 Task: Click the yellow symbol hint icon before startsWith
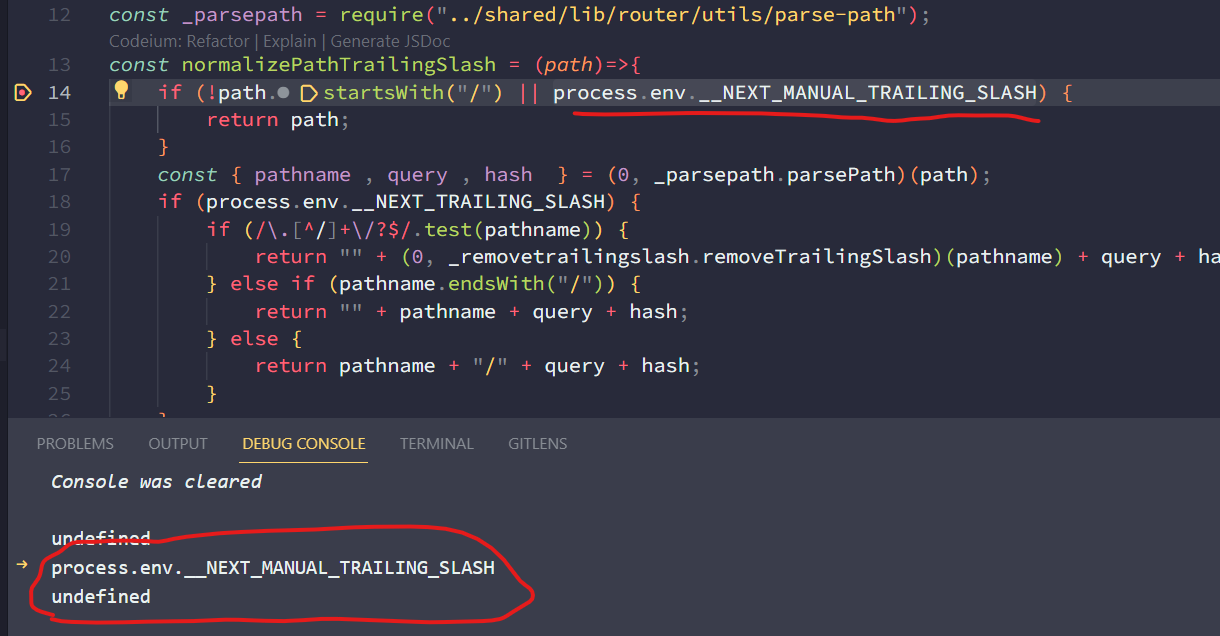pyautogui.click(x=307, y=92)
